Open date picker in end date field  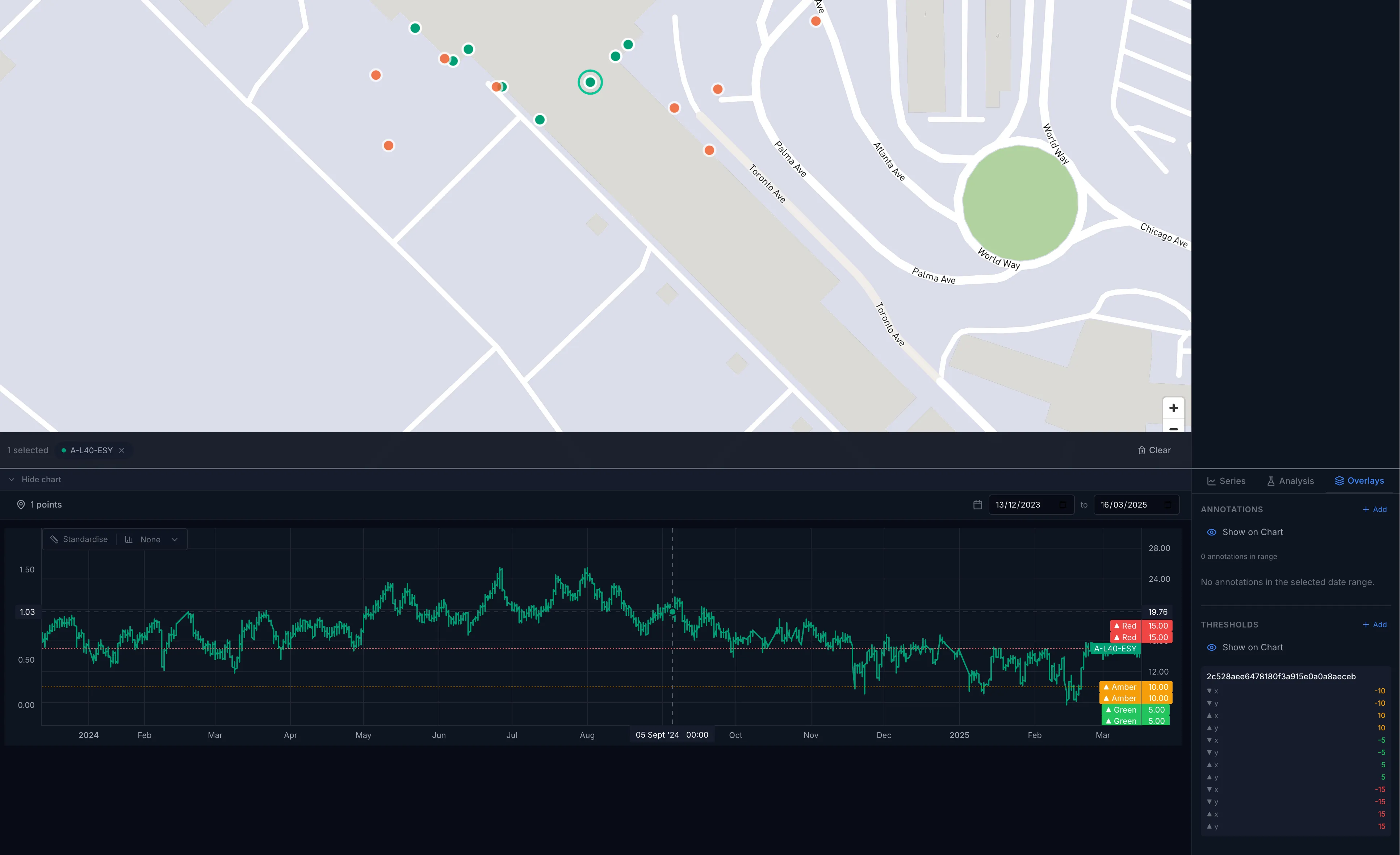[x=1168, y=505]
